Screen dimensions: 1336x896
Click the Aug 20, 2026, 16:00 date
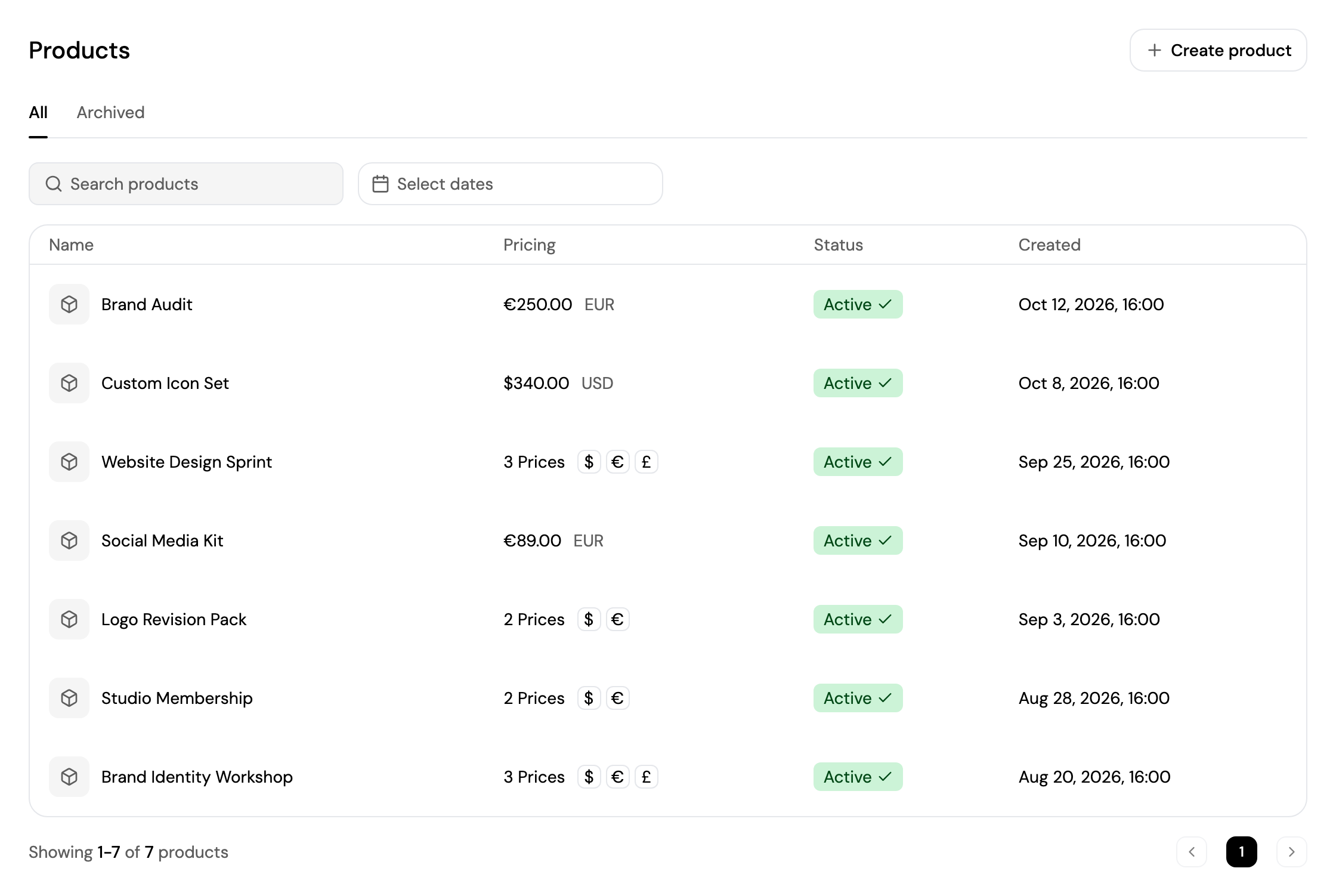[x=1094, y=777]
